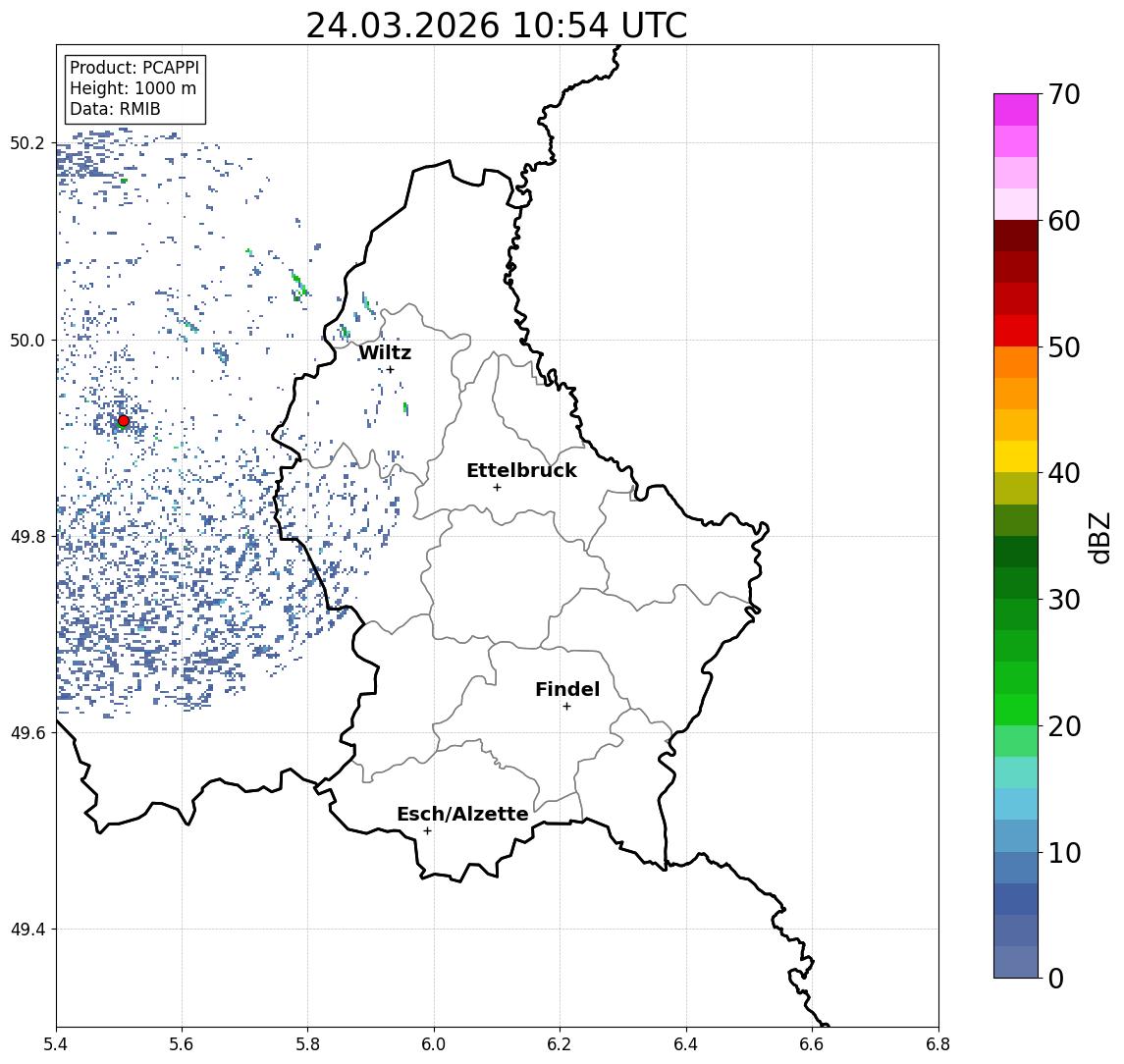Screen dimensions: 1124x1064
Task: Click the title 24.03.2026 10:54 UTC
Action: coord(497,26)
